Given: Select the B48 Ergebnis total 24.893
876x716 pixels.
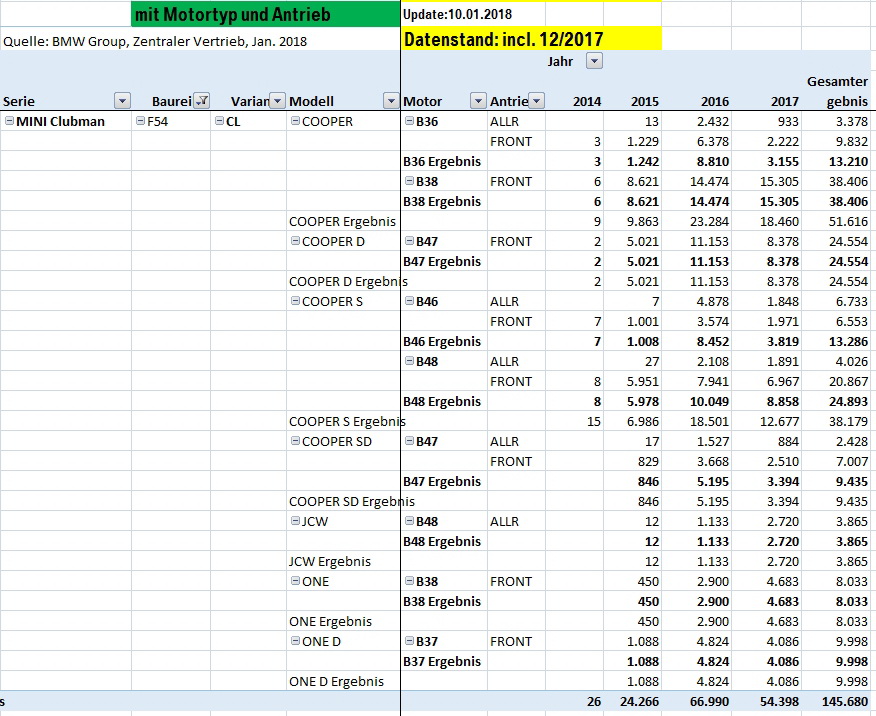Looking at the screenshot, I should (x=848, y=401).
